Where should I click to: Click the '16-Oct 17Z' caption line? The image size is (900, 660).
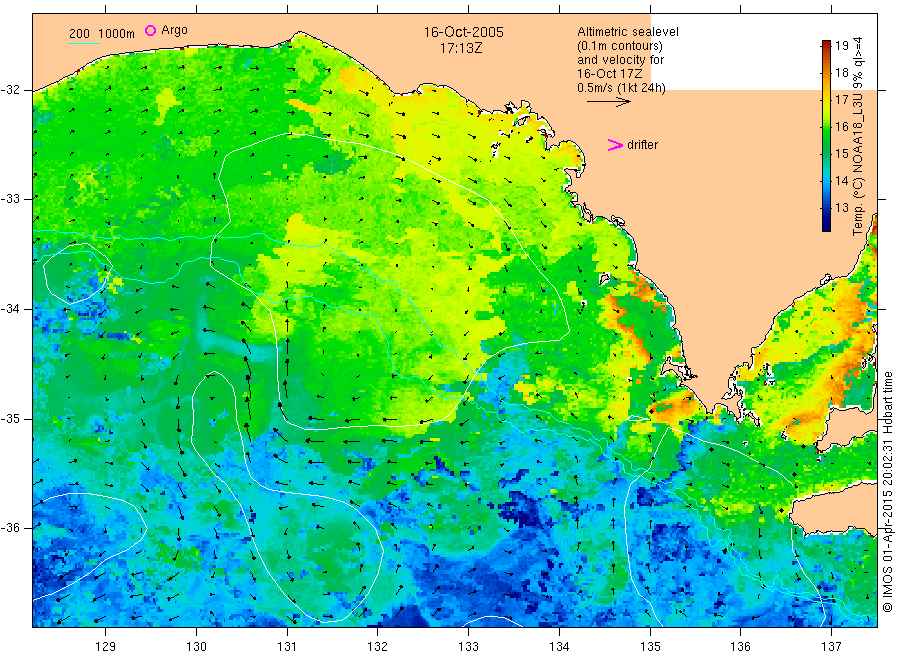click(x=610, y=73)
